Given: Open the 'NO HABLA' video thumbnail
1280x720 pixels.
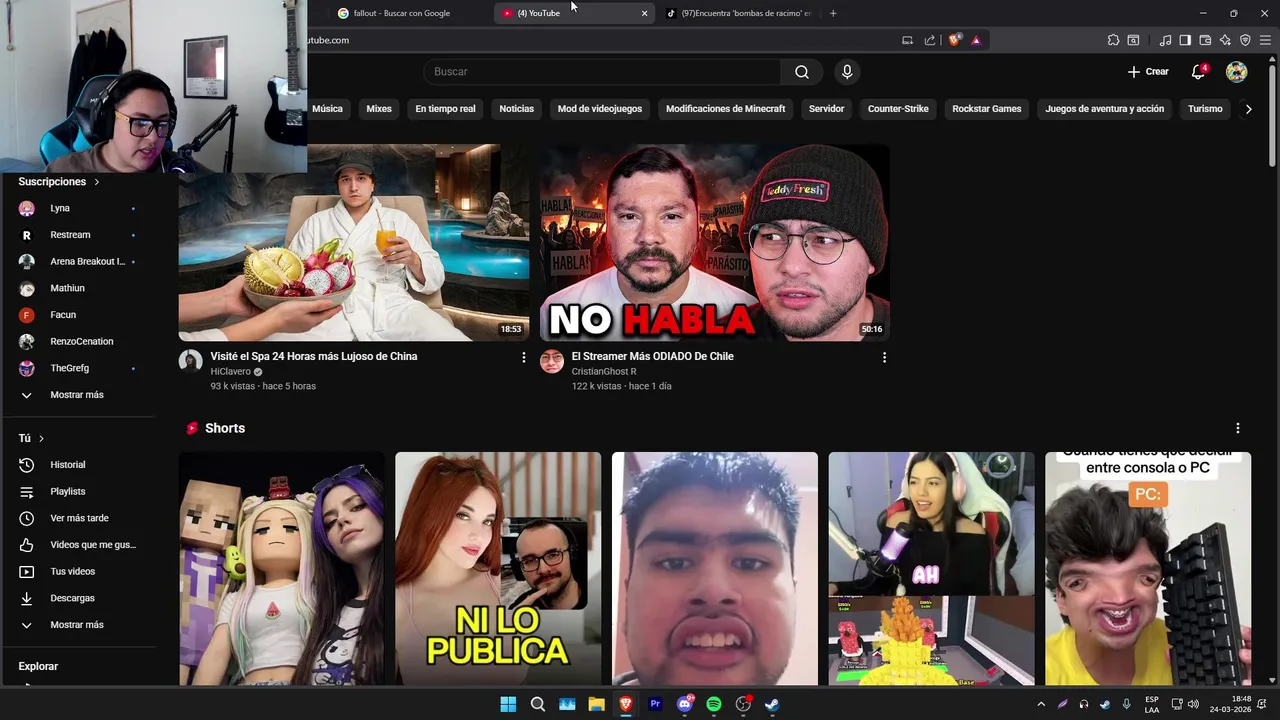Looking at the screenshot, I should click(x=715, y=243).
